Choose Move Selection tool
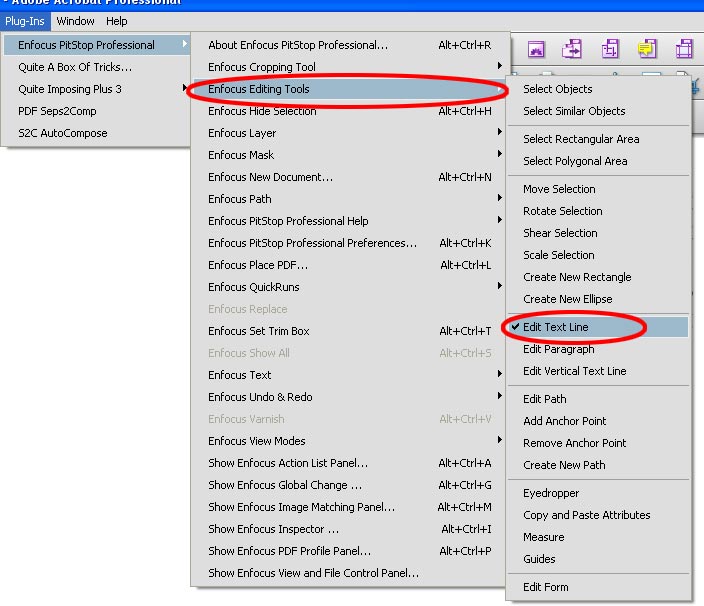 pos(598,189)
